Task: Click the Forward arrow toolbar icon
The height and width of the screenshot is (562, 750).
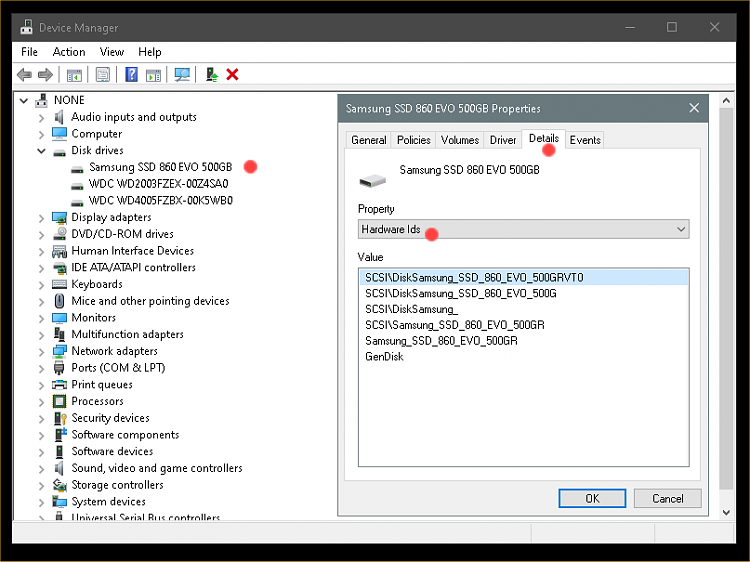Action: pos(45,75)
